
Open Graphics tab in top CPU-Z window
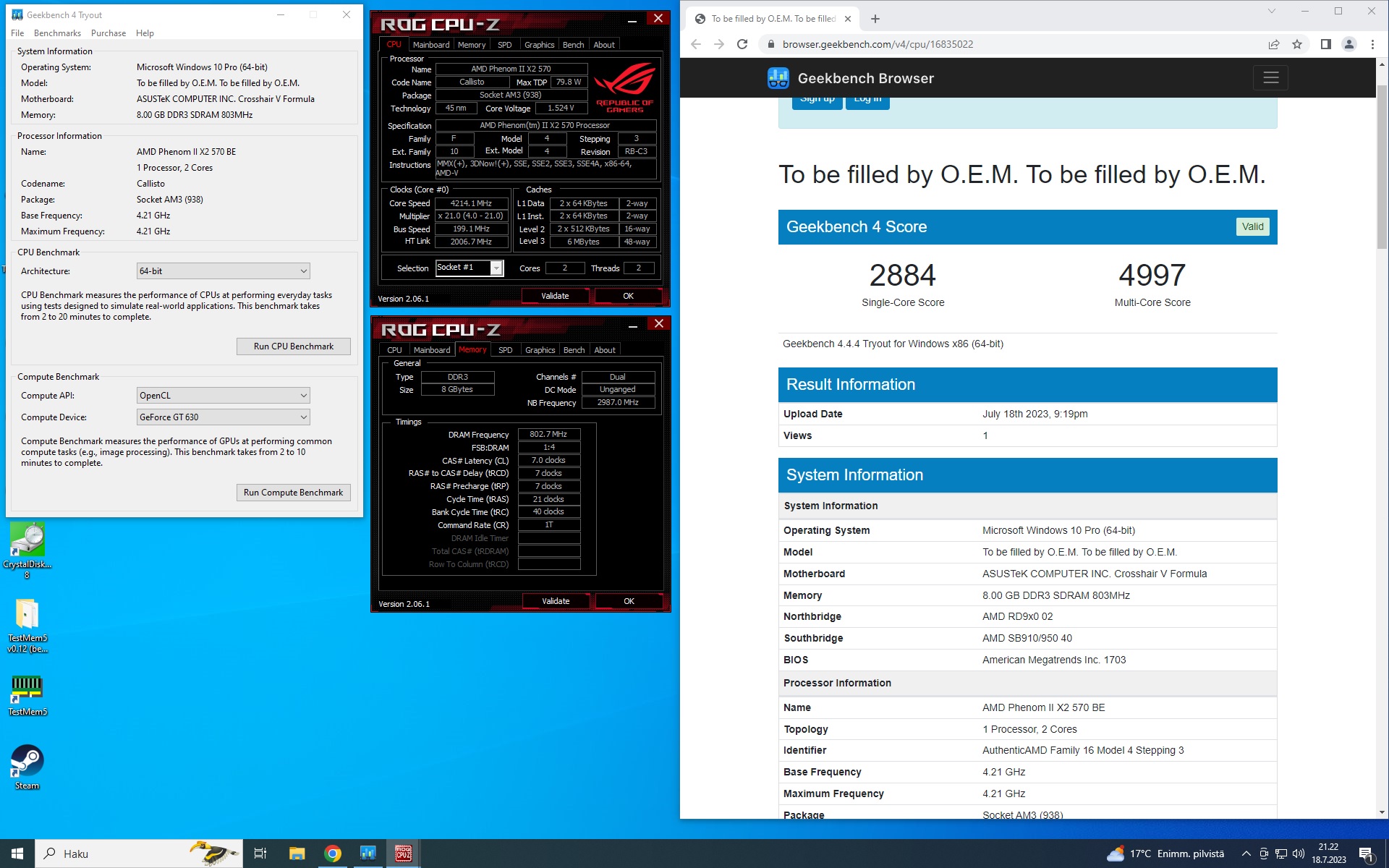pyautogui.click(x=539, y=45)
